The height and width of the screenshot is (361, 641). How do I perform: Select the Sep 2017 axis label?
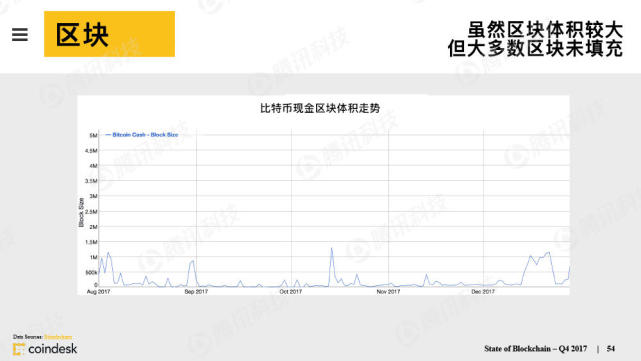click(196, 291)
